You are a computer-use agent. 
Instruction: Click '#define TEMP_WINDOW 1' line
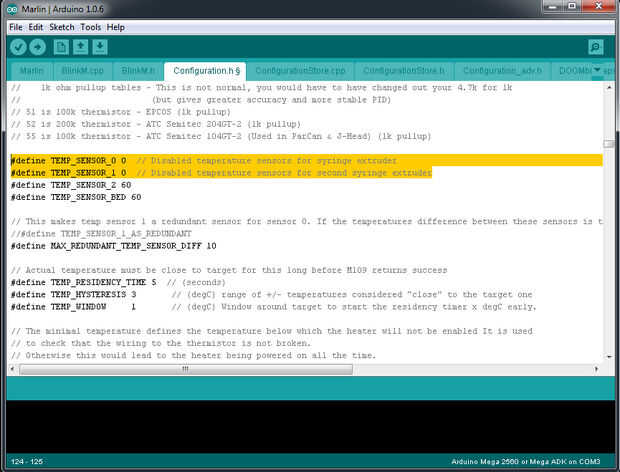point(274,307)
